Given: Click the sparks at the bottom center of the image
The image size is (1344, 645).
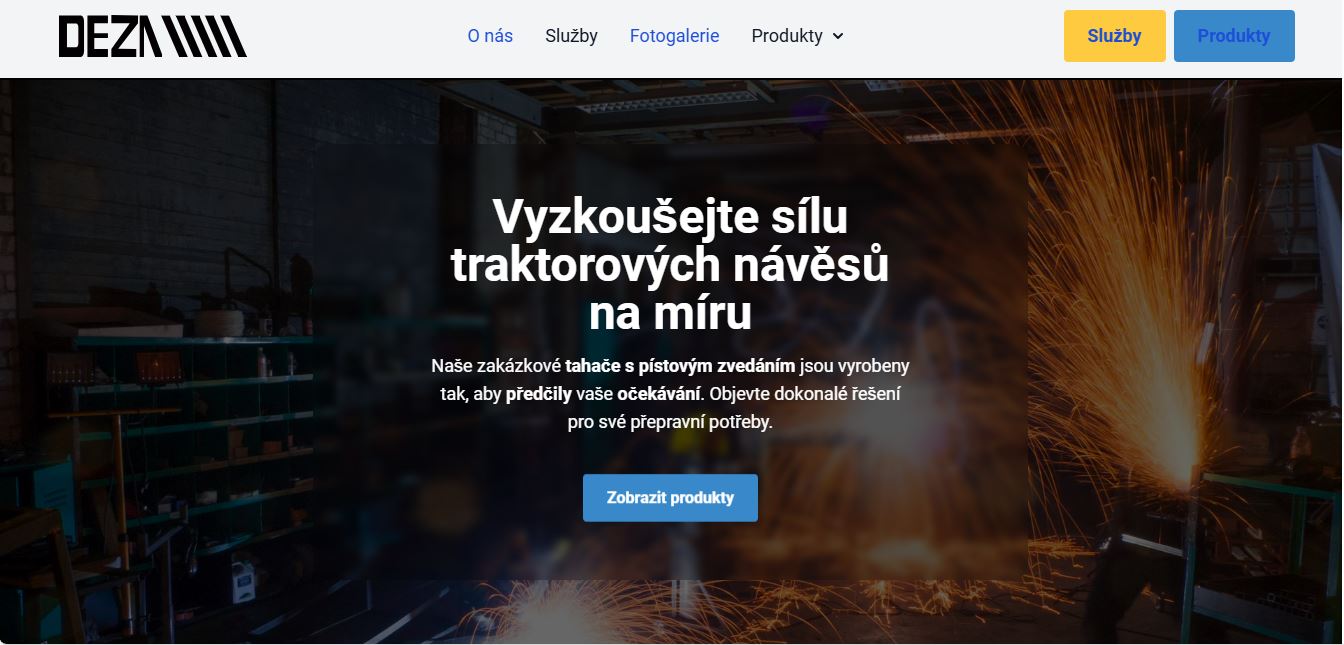Looking at the screenshot, I should coord(560,612).
